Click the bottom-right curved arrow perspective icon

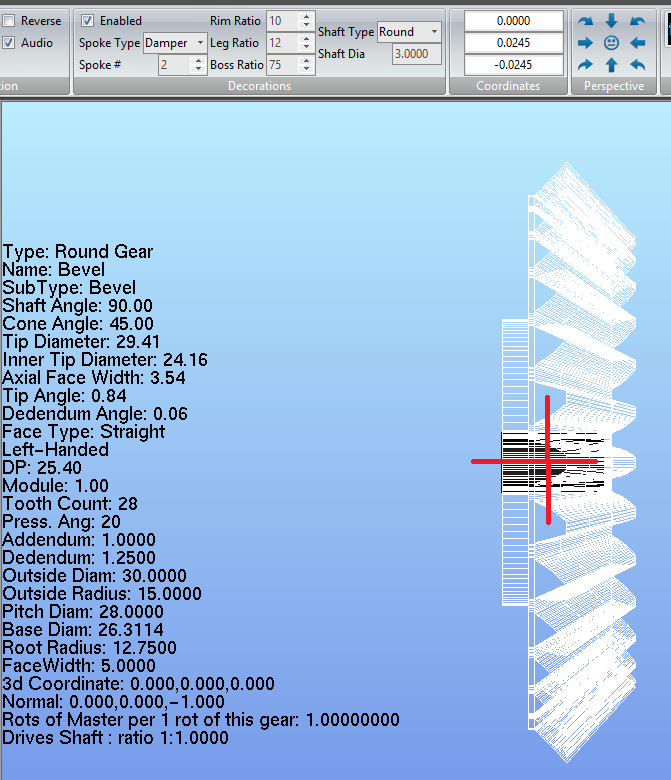coord(638,65)
